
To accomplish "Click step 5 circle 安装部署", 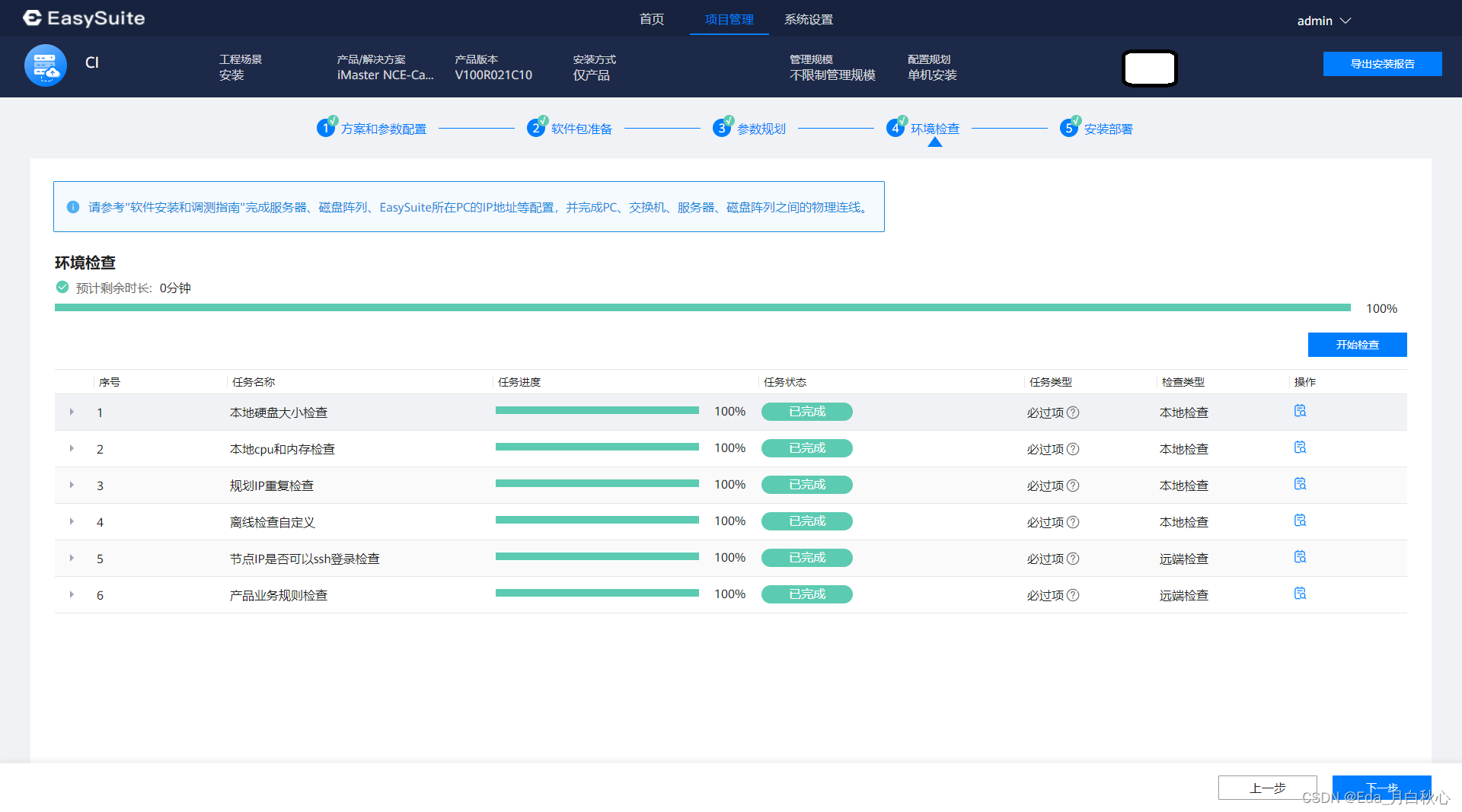I will (1069, 128).
